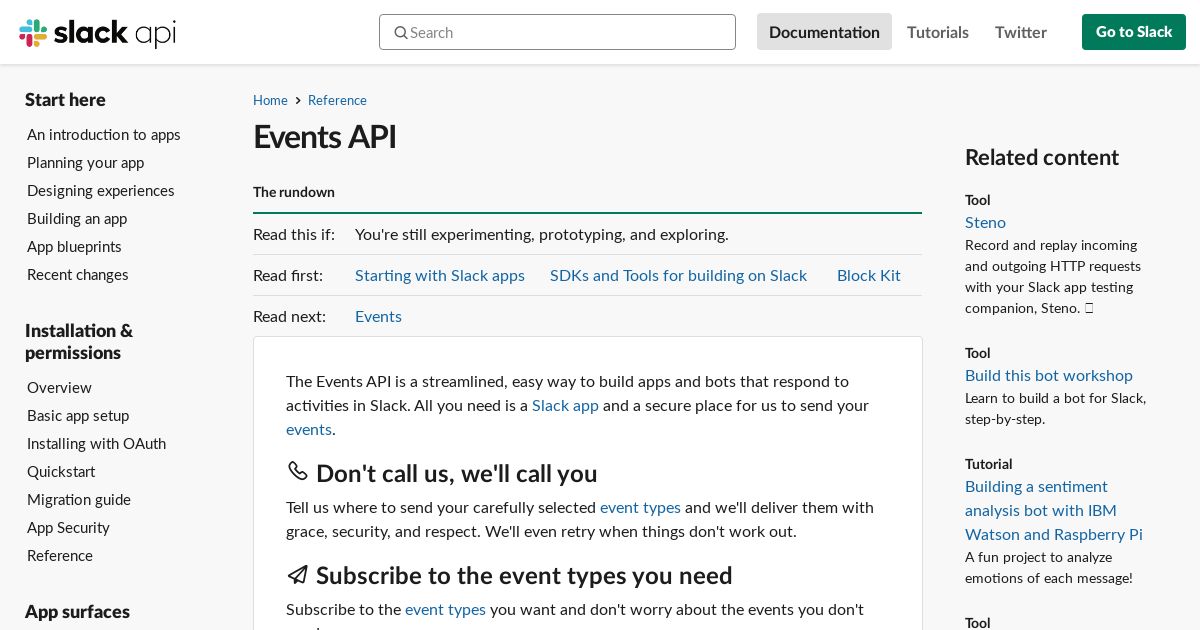Click the 'Slack app' inline link
Screen dimensions: 1200x630
pos(565,405)
